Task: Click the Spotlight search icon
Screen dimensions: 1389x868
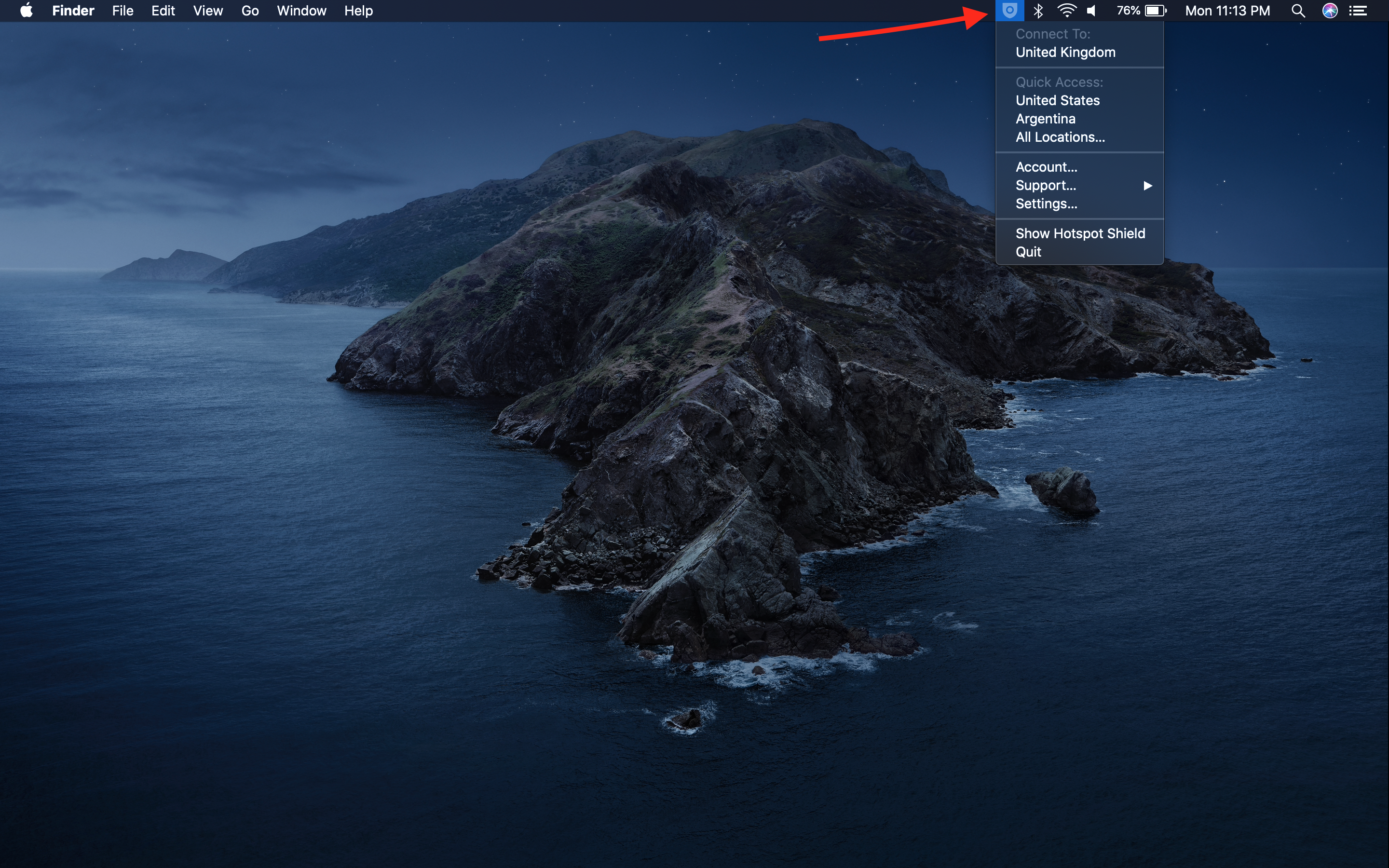Action: [x=1298, y=10]
